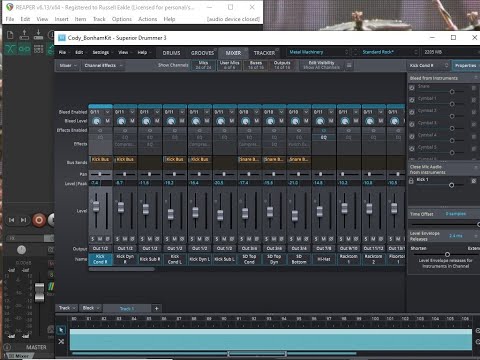Open the Metal Machinery library selector
This screenshot has height=360, width=480.
pos(318,52)
